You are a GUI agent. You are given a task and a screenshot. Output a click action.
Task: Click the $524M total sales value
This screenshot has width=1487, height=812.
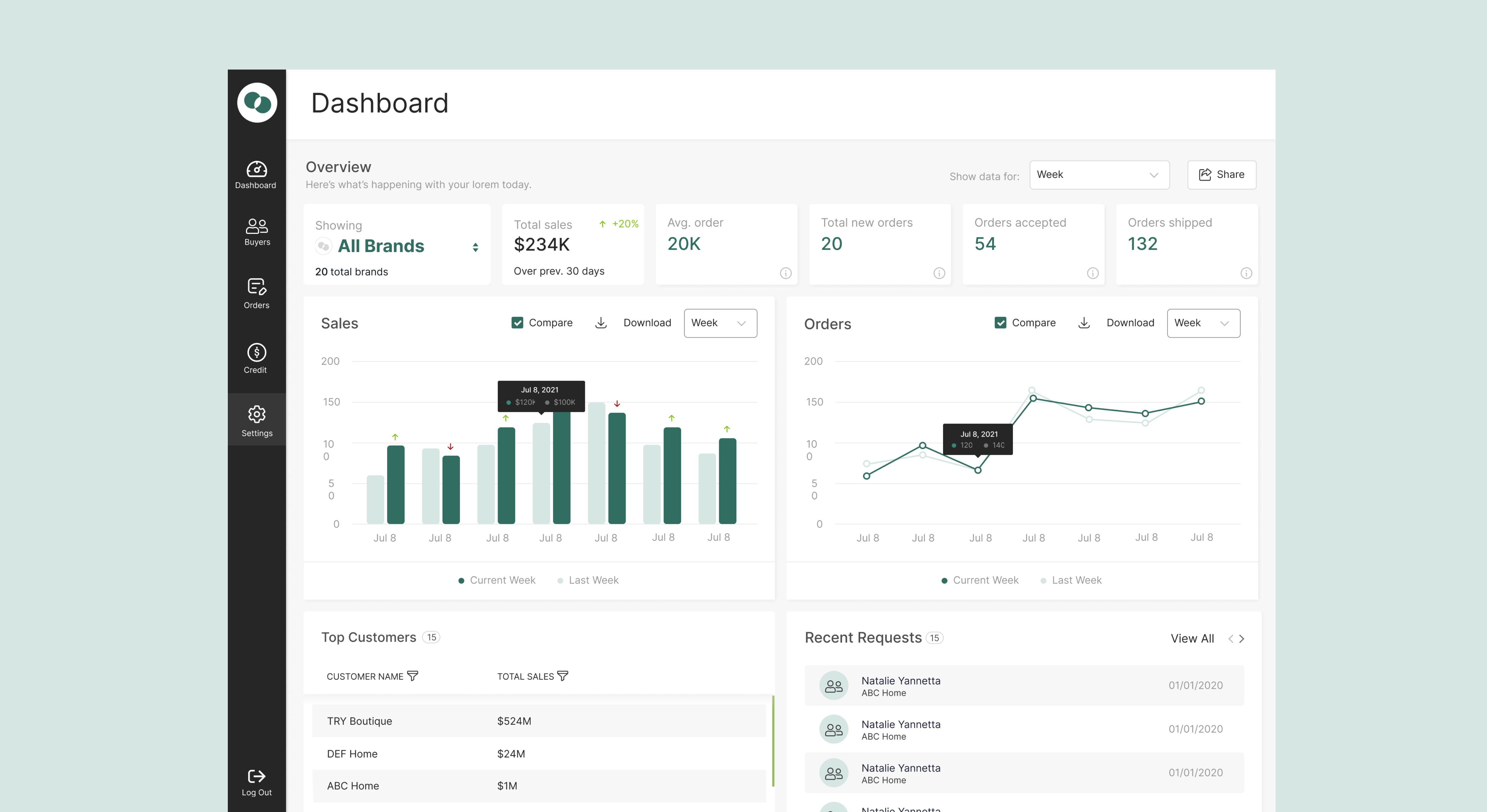514,721
